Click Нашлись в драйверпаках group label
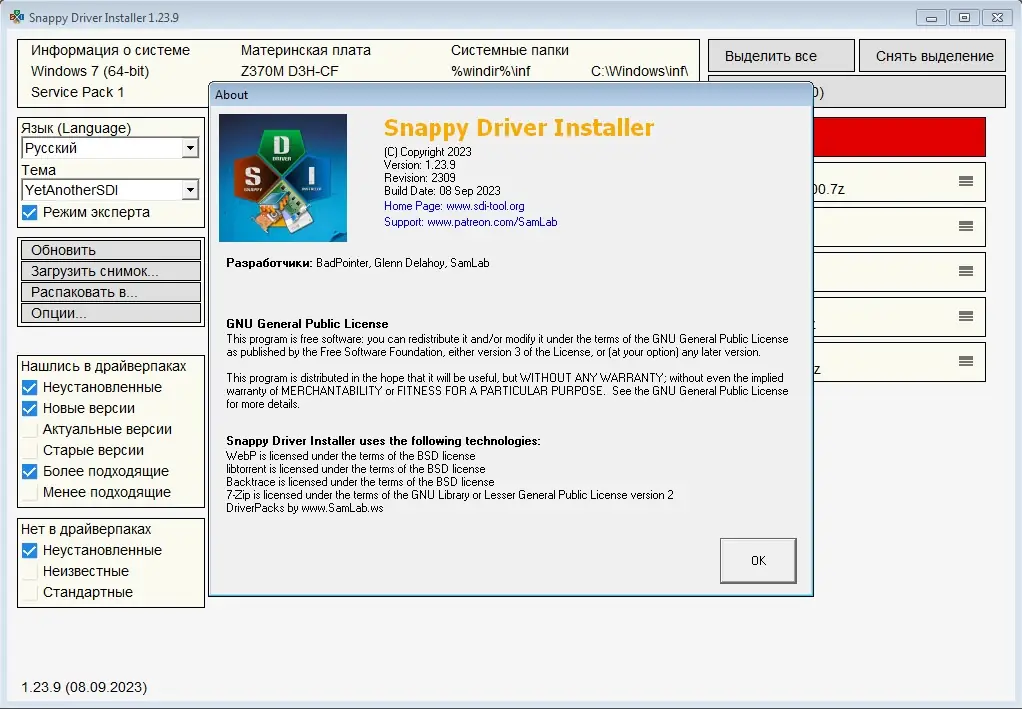This screenshot has width=1022, height=709. click(x=104, y=366)
